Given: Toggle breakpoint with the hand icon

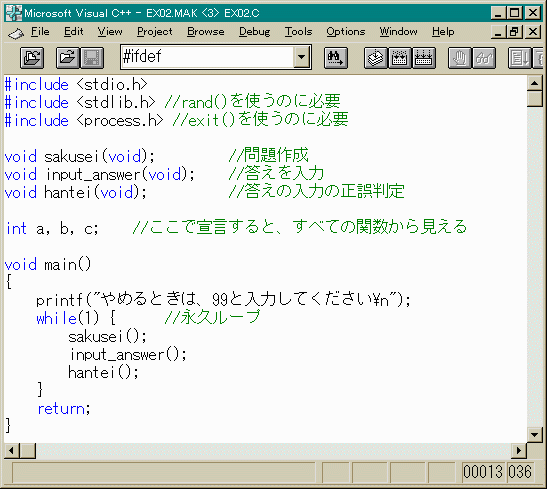Looking at the screenshot, I should coord(459,58).
